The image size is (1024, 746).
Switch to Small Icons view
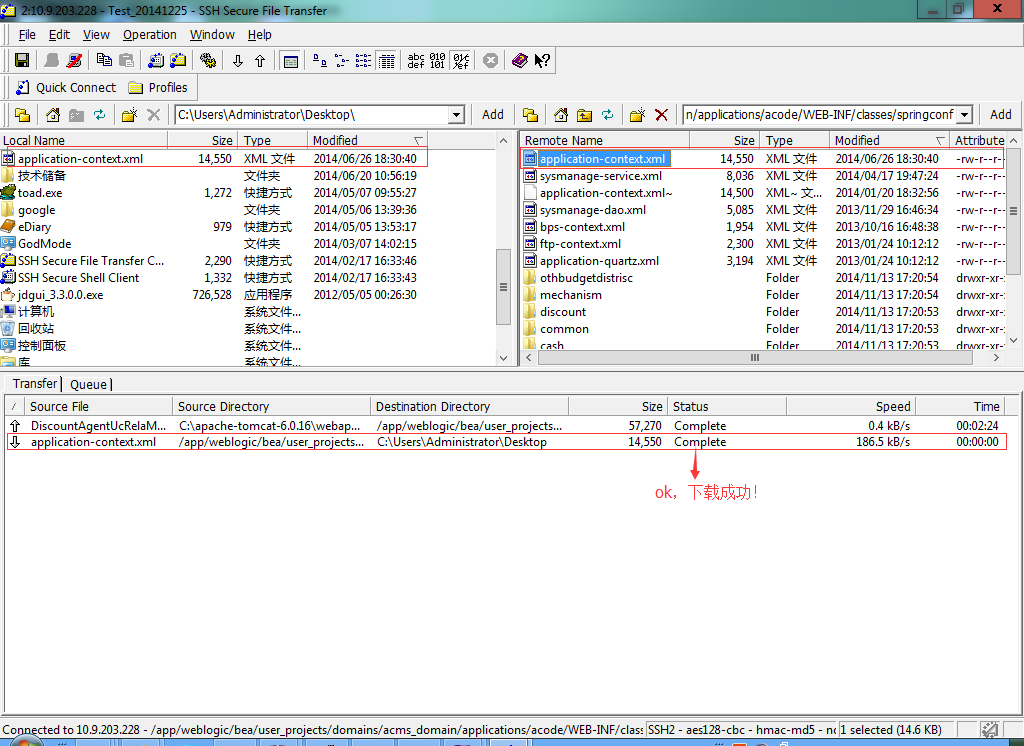342,61
